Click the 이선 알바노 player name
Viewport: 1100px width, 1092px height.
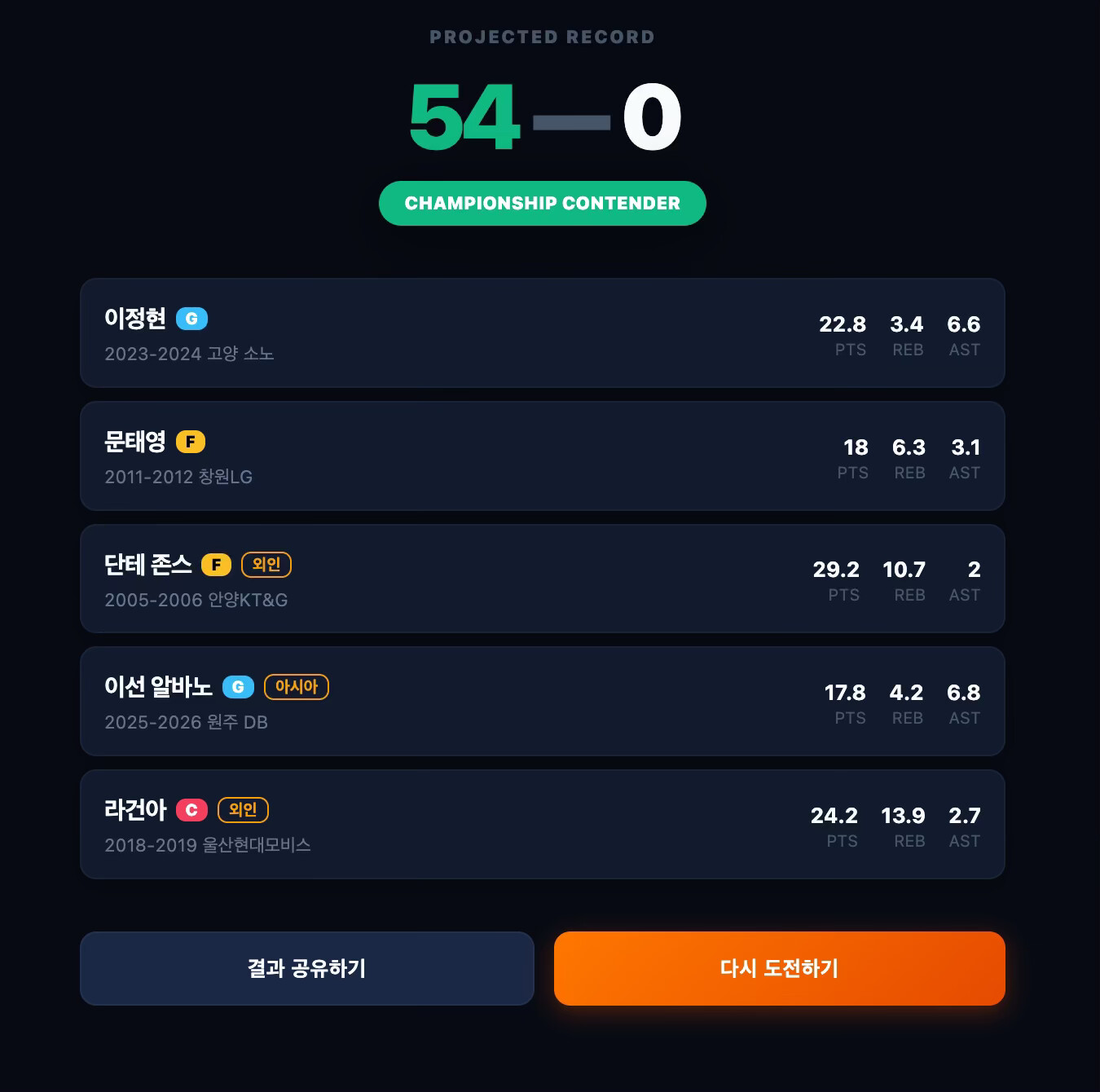[x=158, y=687]
